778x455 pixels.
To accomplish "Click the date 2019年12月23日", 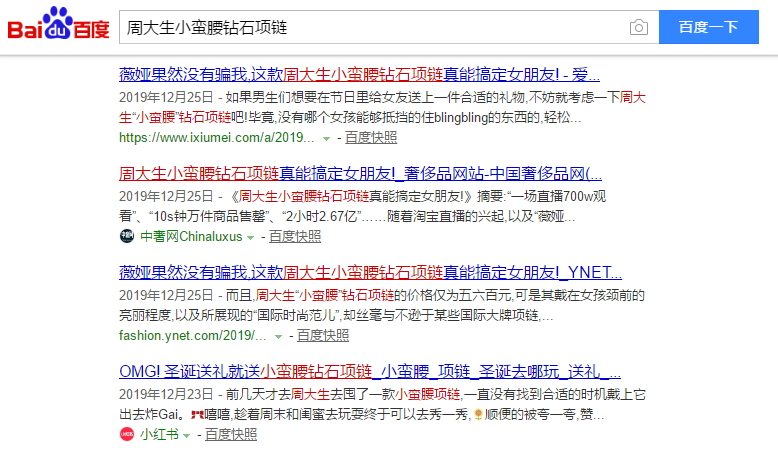I will click(166, 394).
